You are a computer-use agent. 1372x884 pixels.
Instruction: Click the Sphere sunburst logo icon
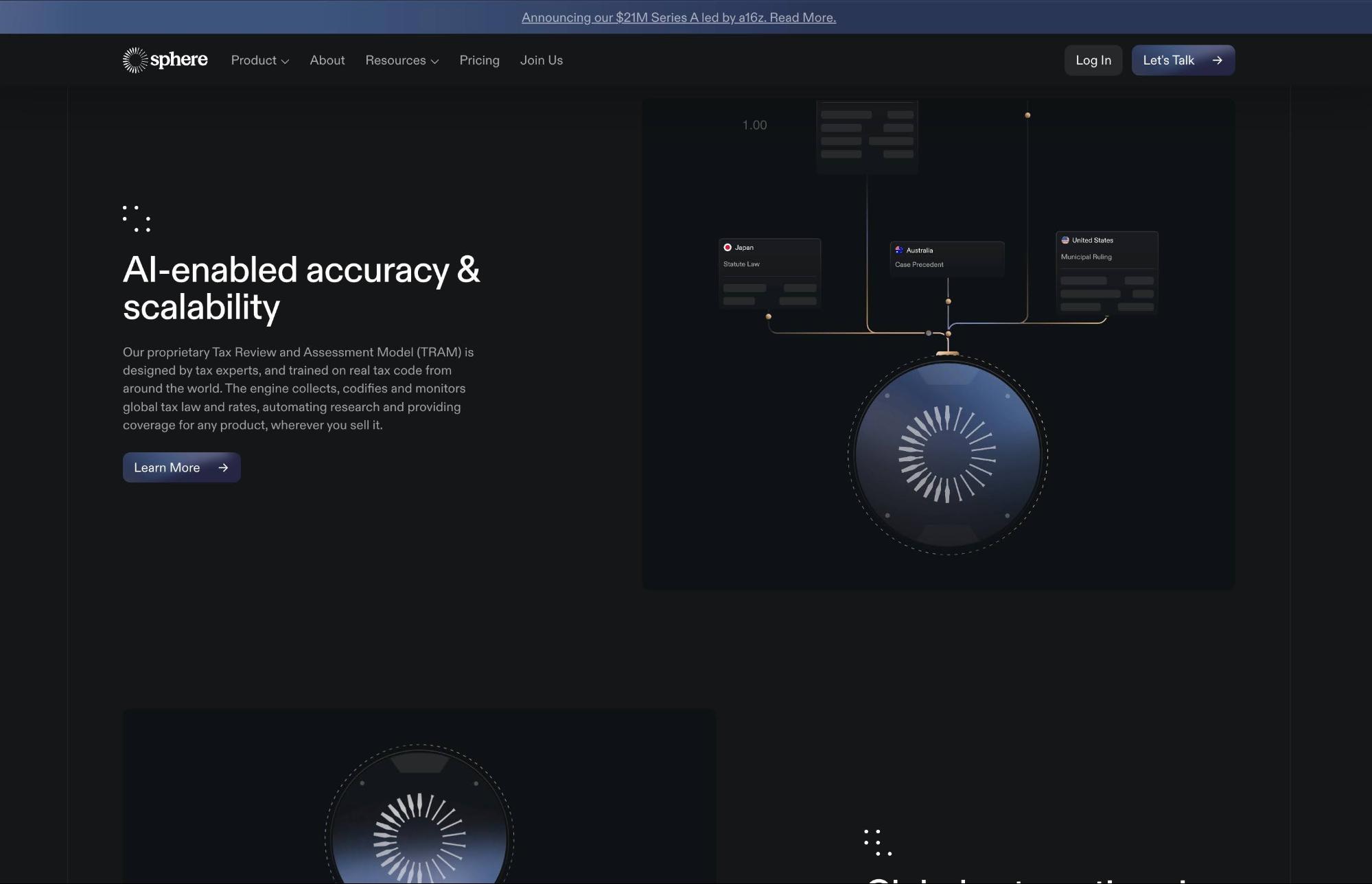coord(135,60)
